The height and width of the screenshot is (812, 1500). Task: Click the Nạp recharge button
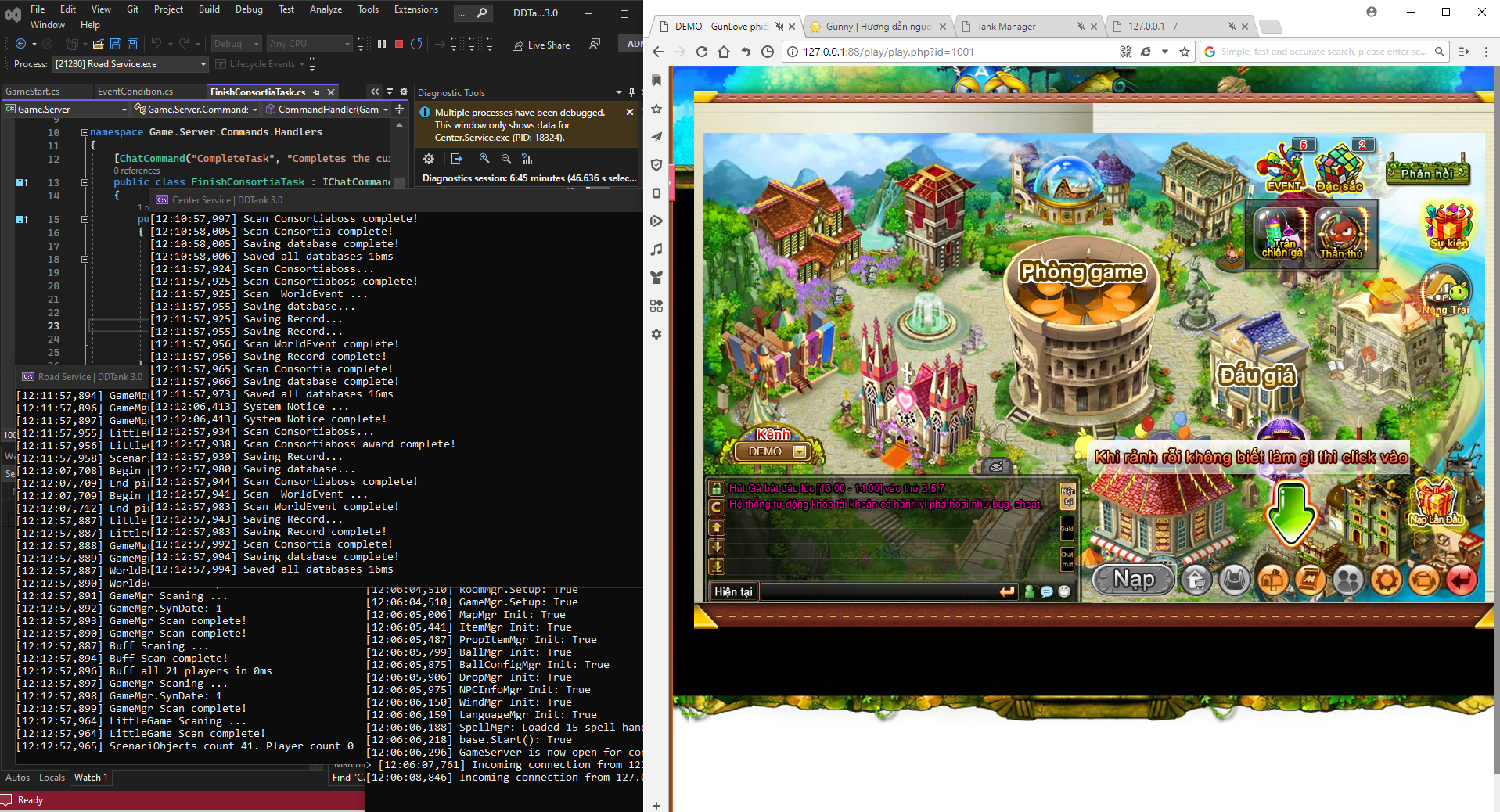pyautogui.click(x=1134, y=580)
